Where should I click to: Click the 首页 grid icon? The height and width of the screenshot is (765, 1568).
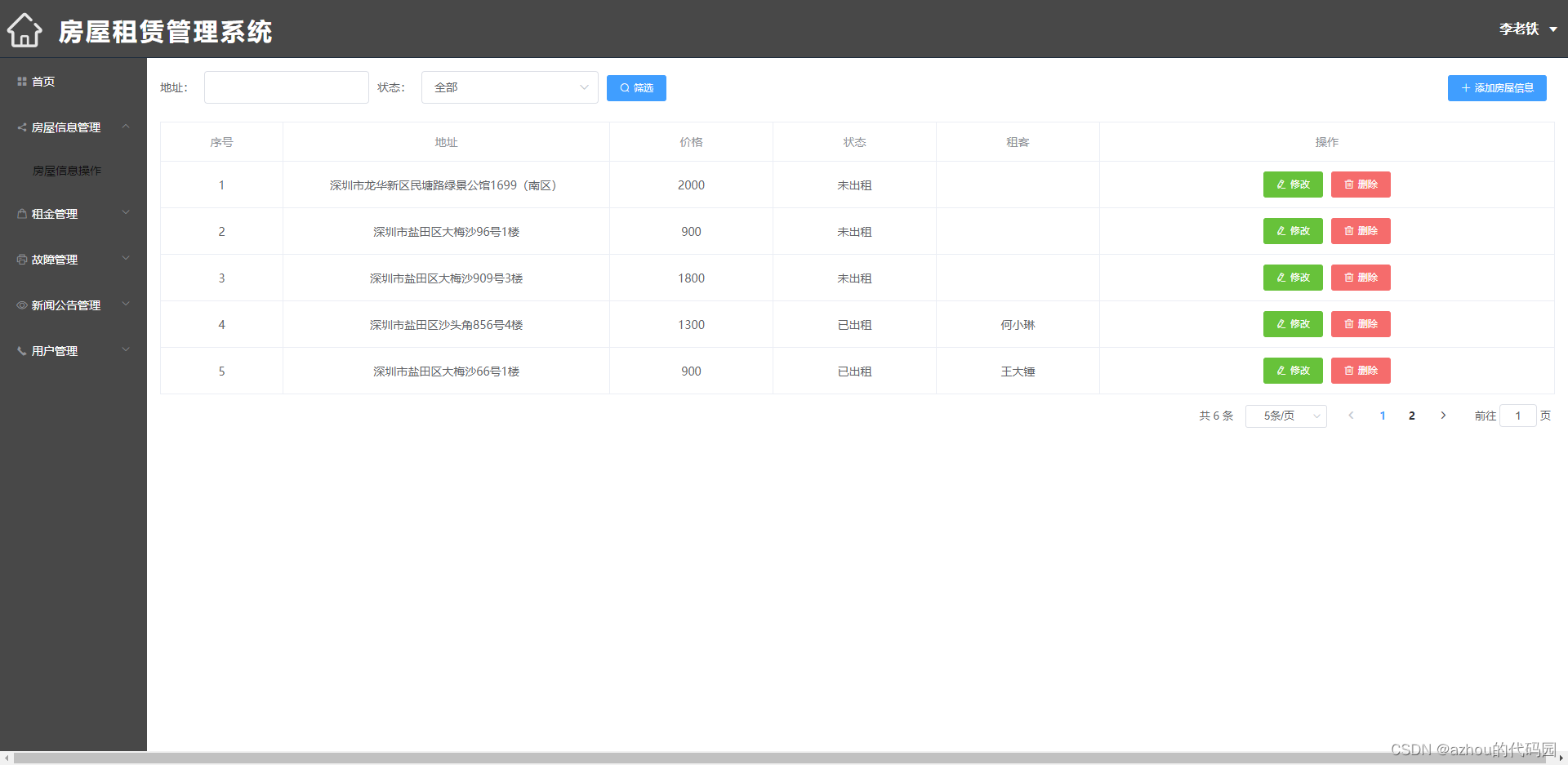[x=22, y=82]
